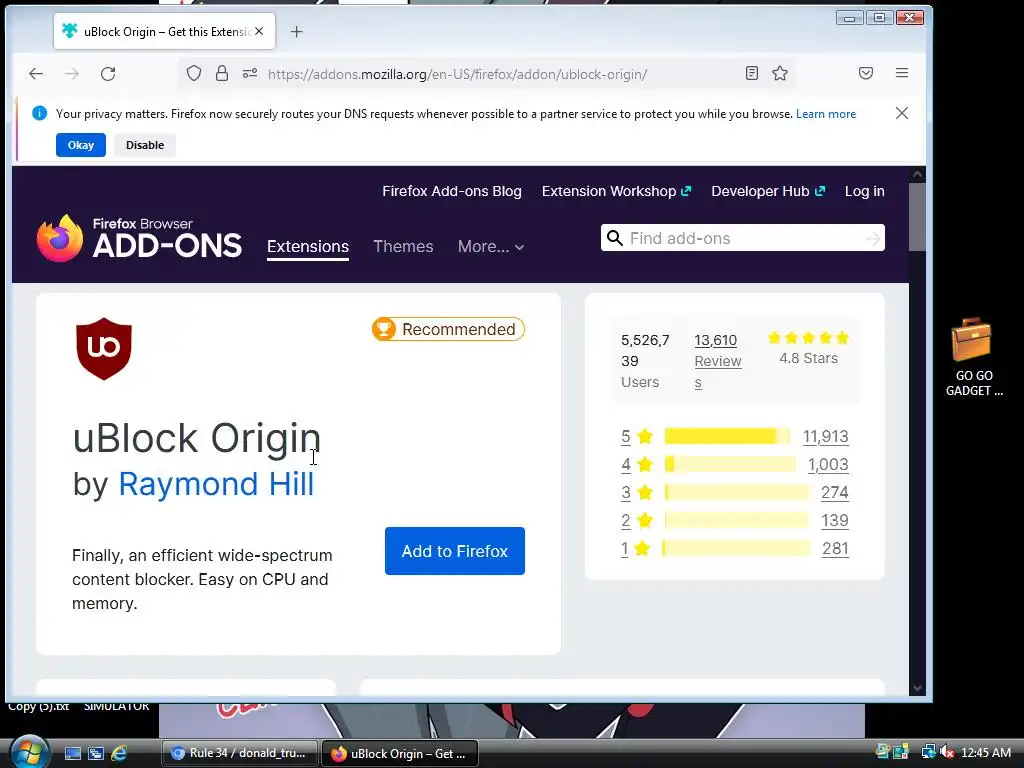Viewport: 1024px width, 768px height.
Task: Open 274 three-star reviews count
Action: 835,492
